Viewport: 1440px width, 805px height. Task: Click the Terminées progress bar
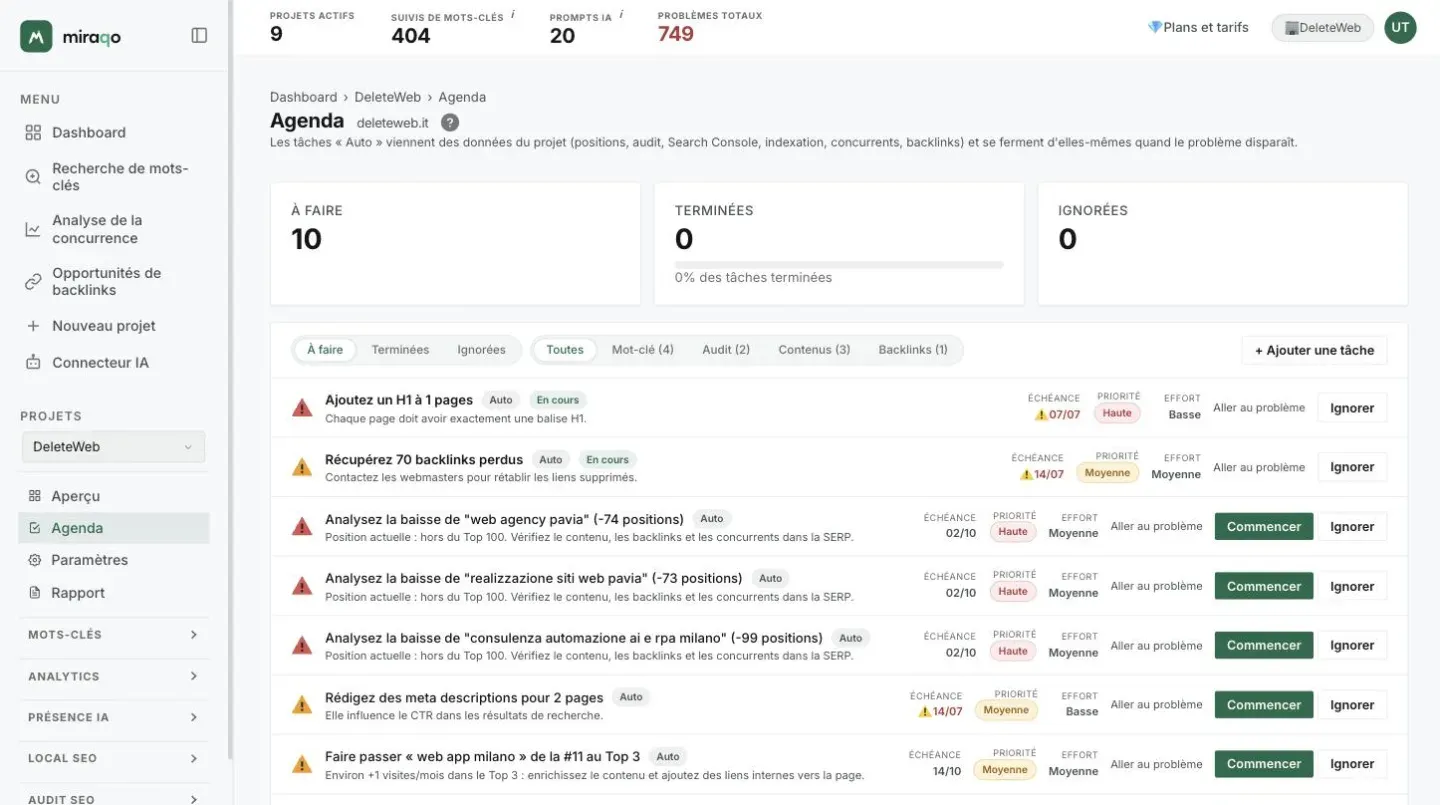pos(839,265)
